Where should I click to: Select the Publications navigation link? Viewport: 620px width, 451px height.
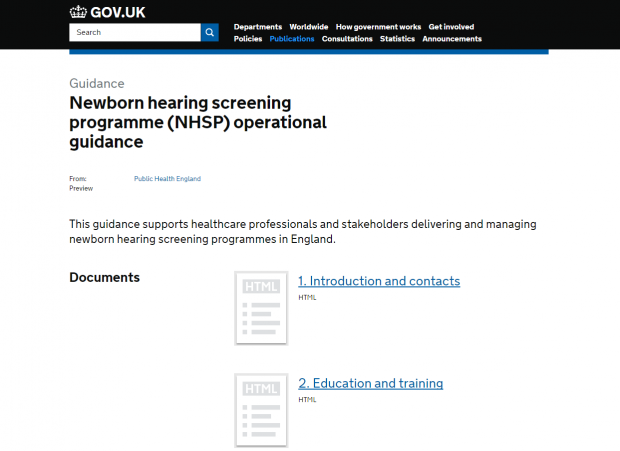point(292,39)
